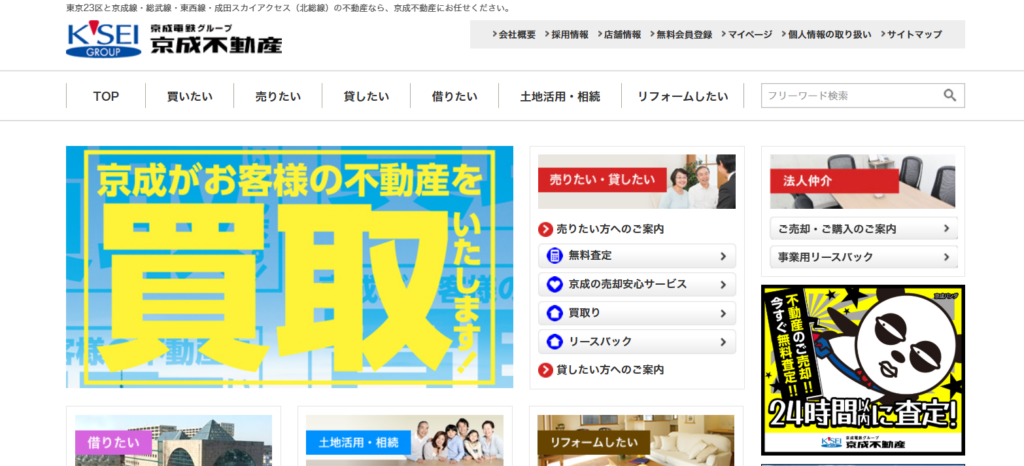The height and width of the screenshot is (466, 1024).
Task: Click the chevron on the 京成の売却安心サービス row
Action: point(723,285)
